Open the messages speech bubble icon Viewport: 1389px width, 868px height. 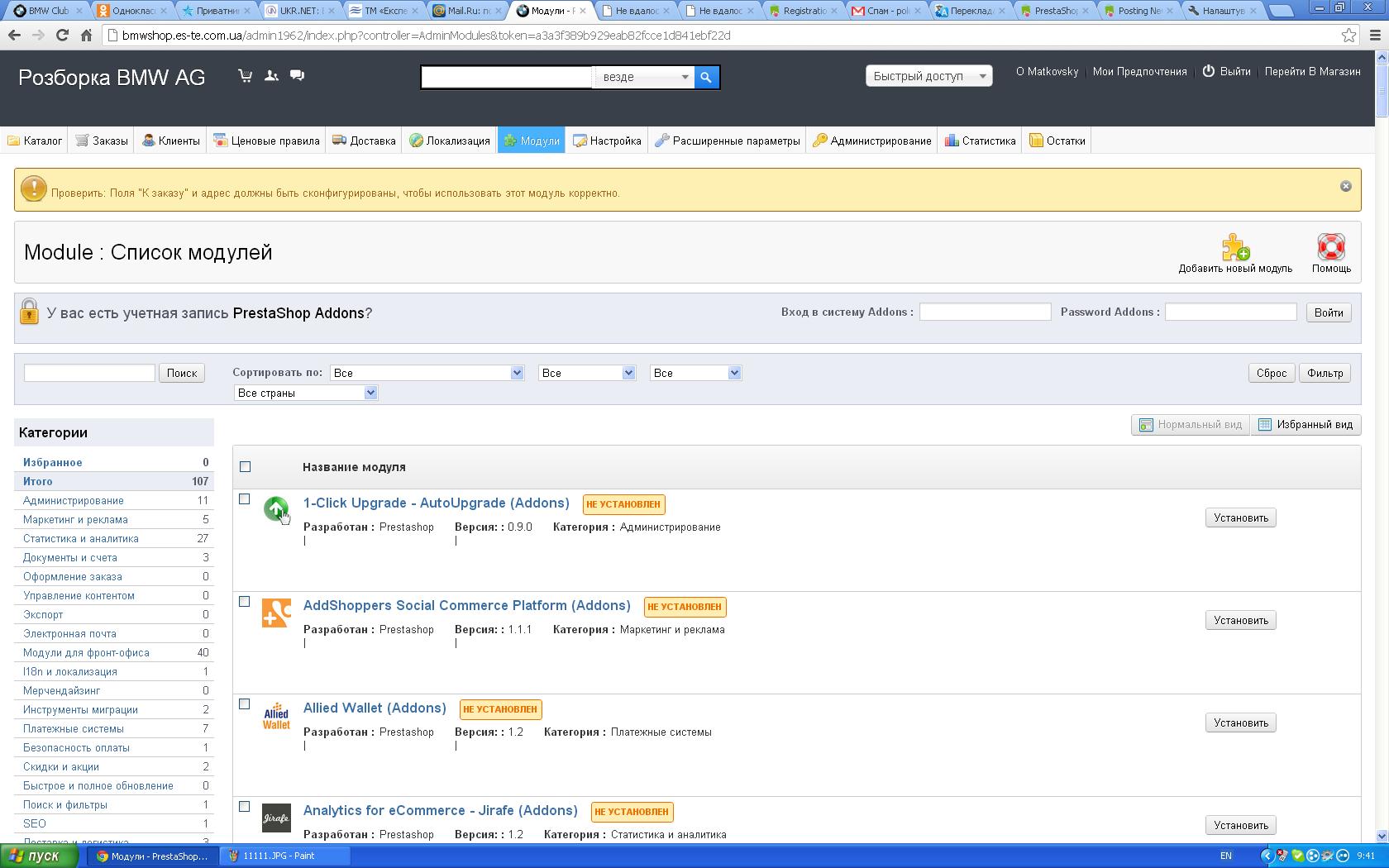pyautogui.click(x=297, y=76)
